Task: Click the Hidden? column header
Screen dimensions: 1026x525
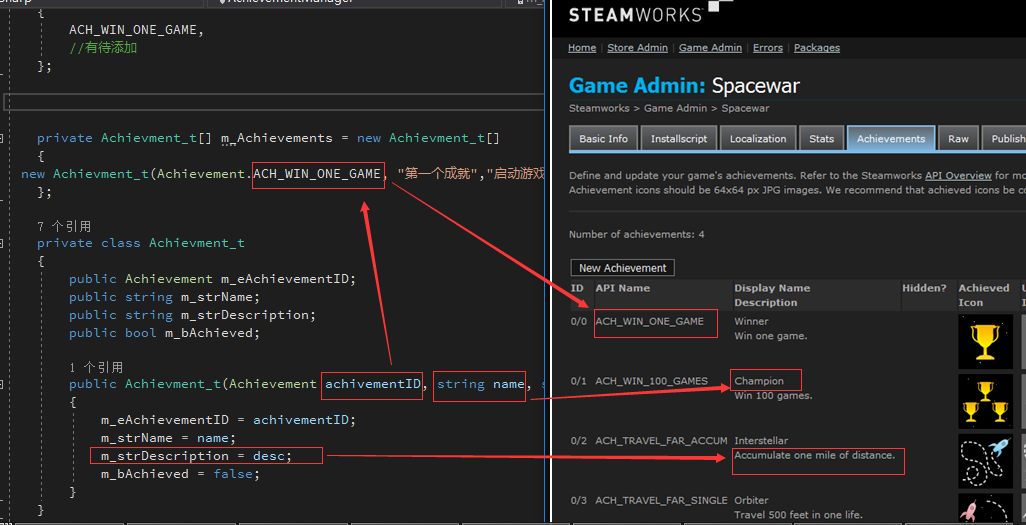Action: pyautogui.click(x=924, y=288)
